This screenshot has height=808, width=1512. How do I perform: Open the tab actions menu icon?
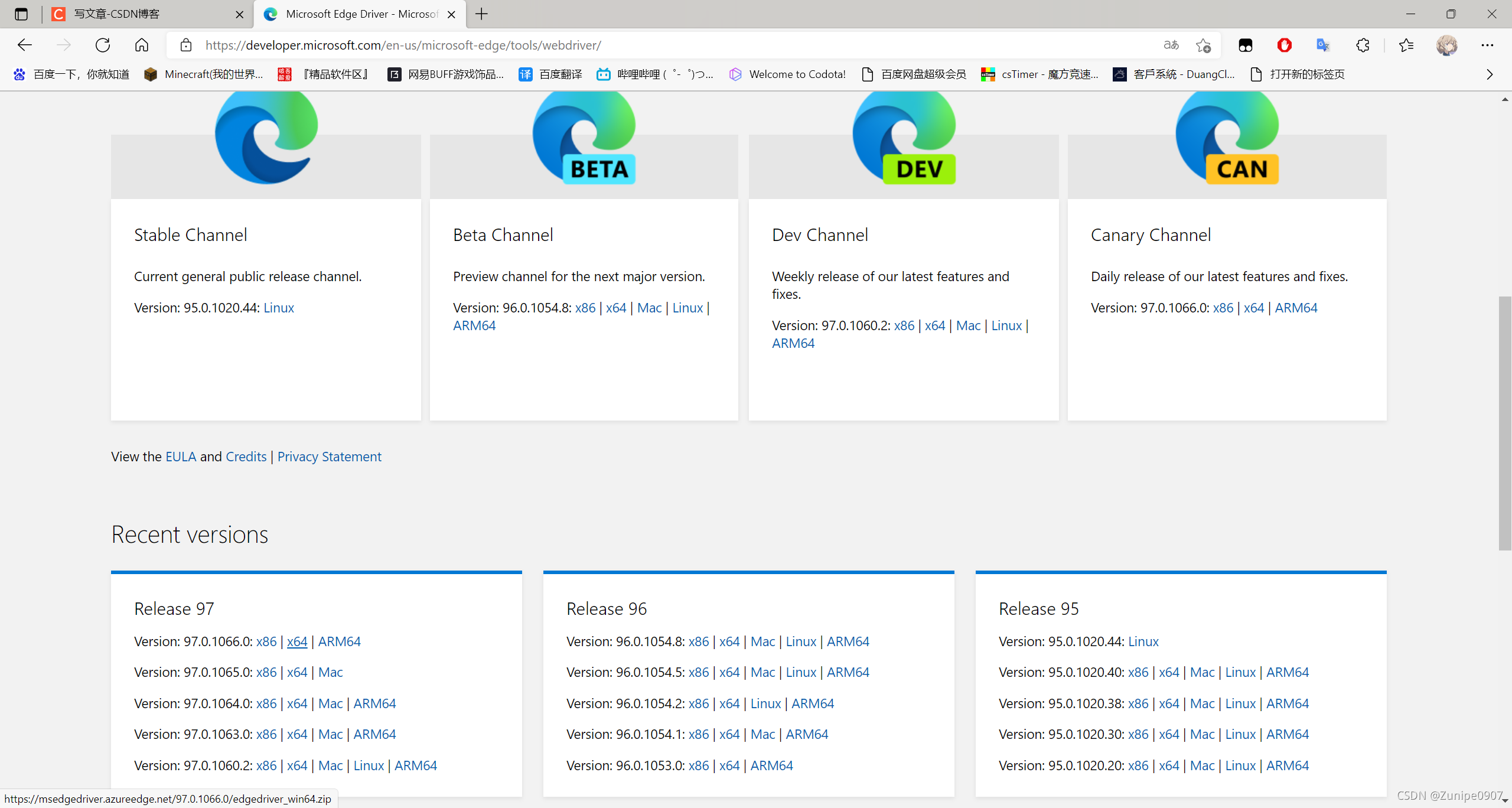click(21, 14)
